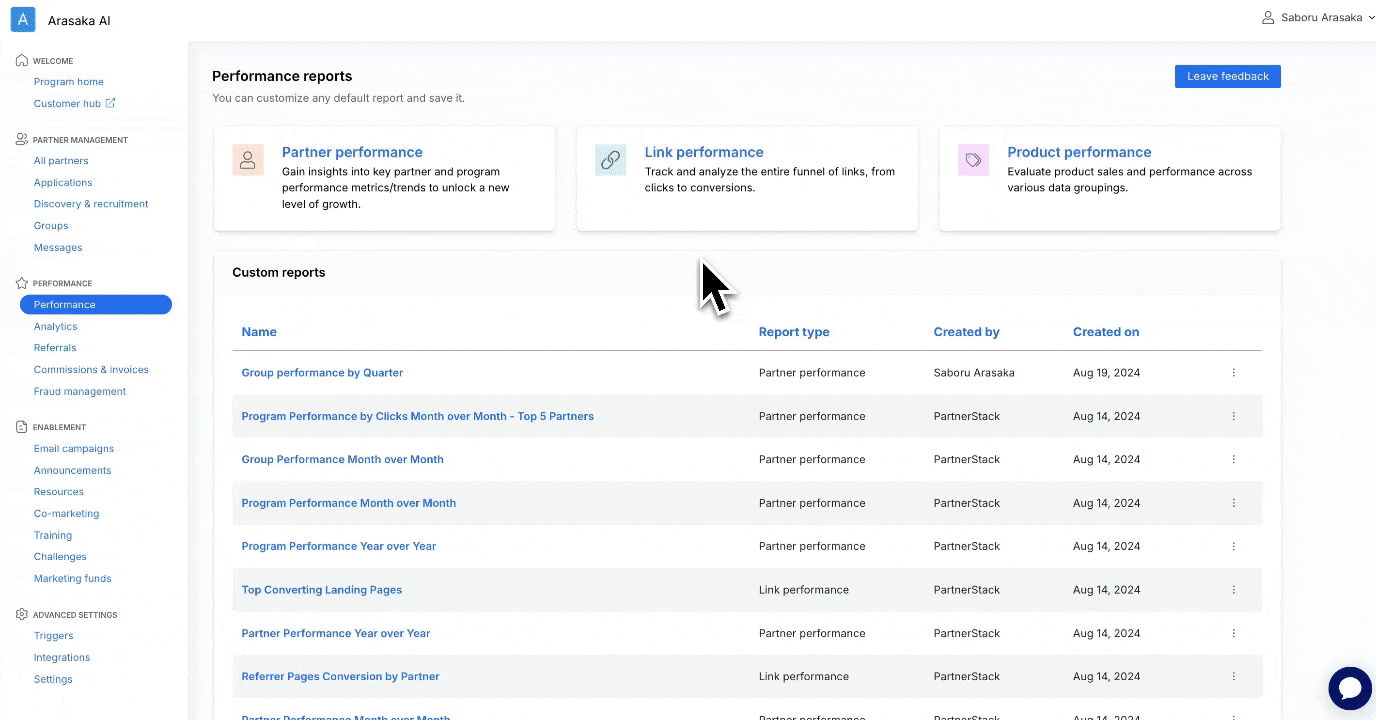Screen dimensions: 1376x720
Task: Sort the table by the Name column header
Action: coord(259,332)
